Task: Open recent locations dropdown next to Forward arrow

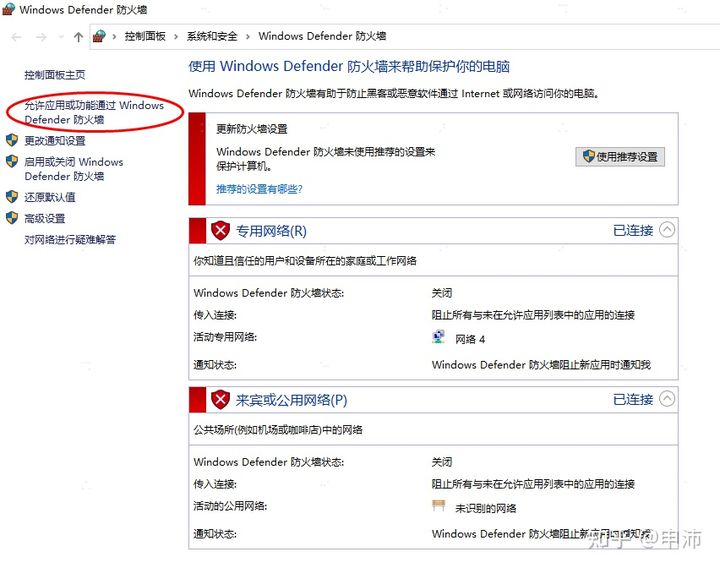Action: coord(61,37)
